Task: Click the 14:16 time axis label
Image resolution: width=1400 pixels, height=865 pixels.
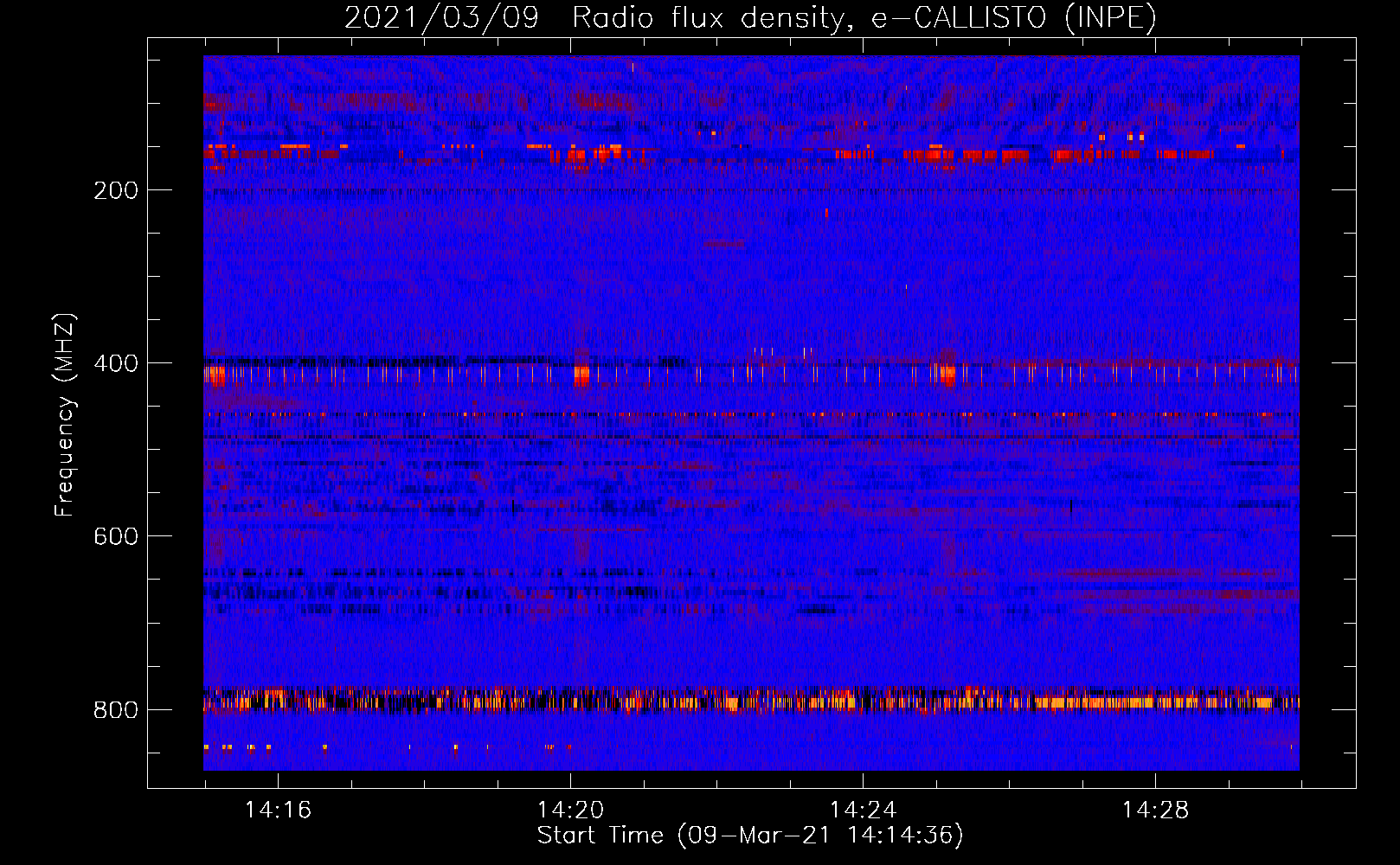Action: tap(278, 810)
